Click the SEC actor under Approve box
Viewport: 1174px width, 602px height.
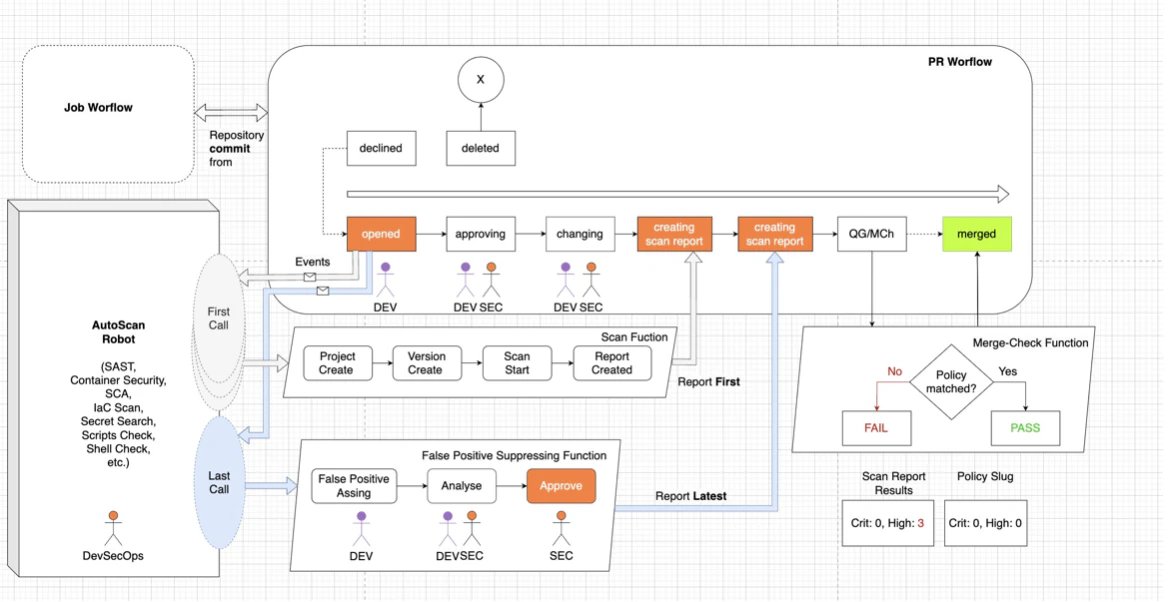point(561,529)
